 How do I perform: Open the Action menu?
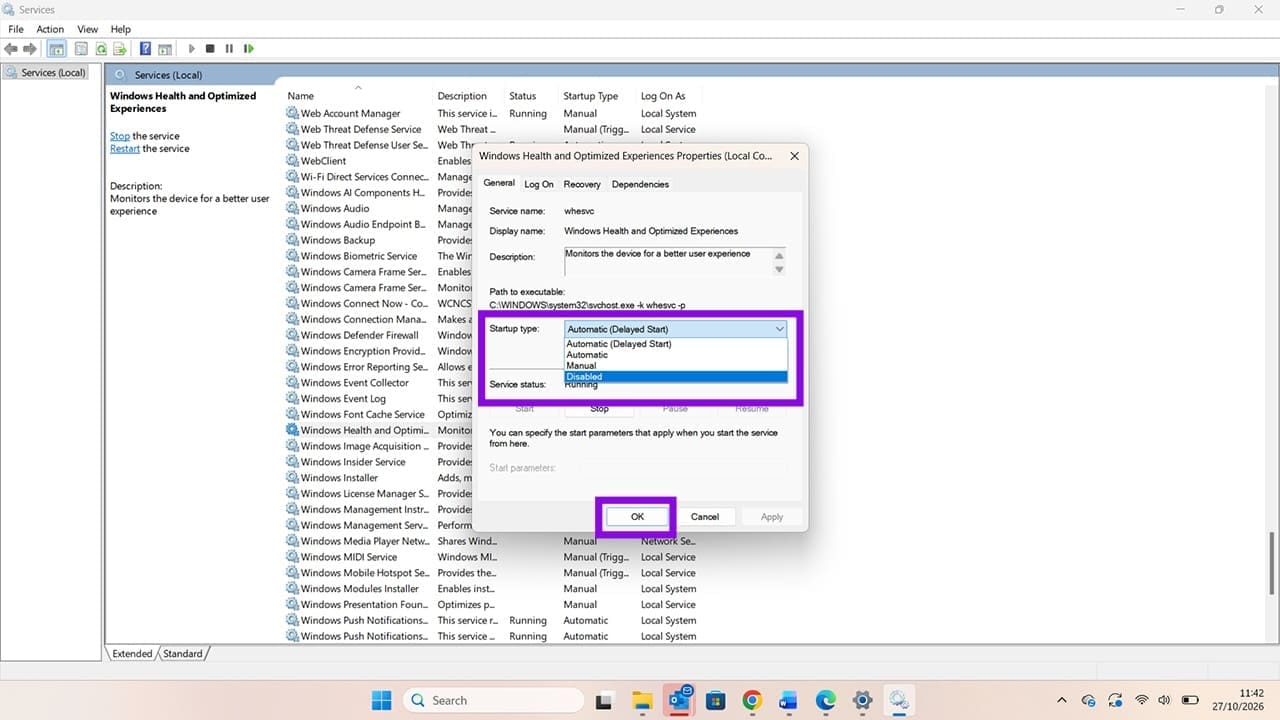(50, 29)
